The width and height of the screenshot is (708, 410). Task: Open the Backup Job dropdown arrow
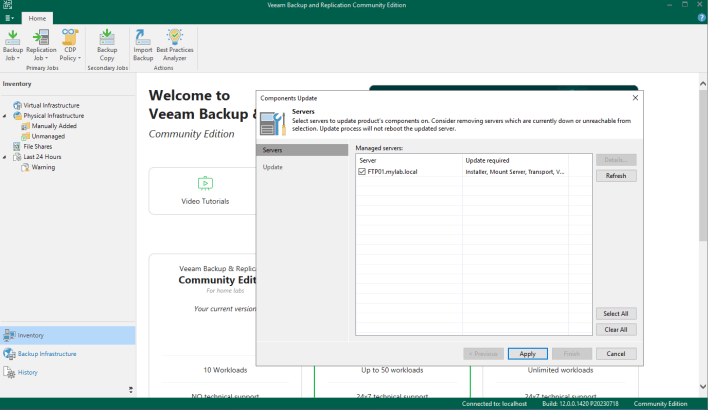(x=18, y=58)
